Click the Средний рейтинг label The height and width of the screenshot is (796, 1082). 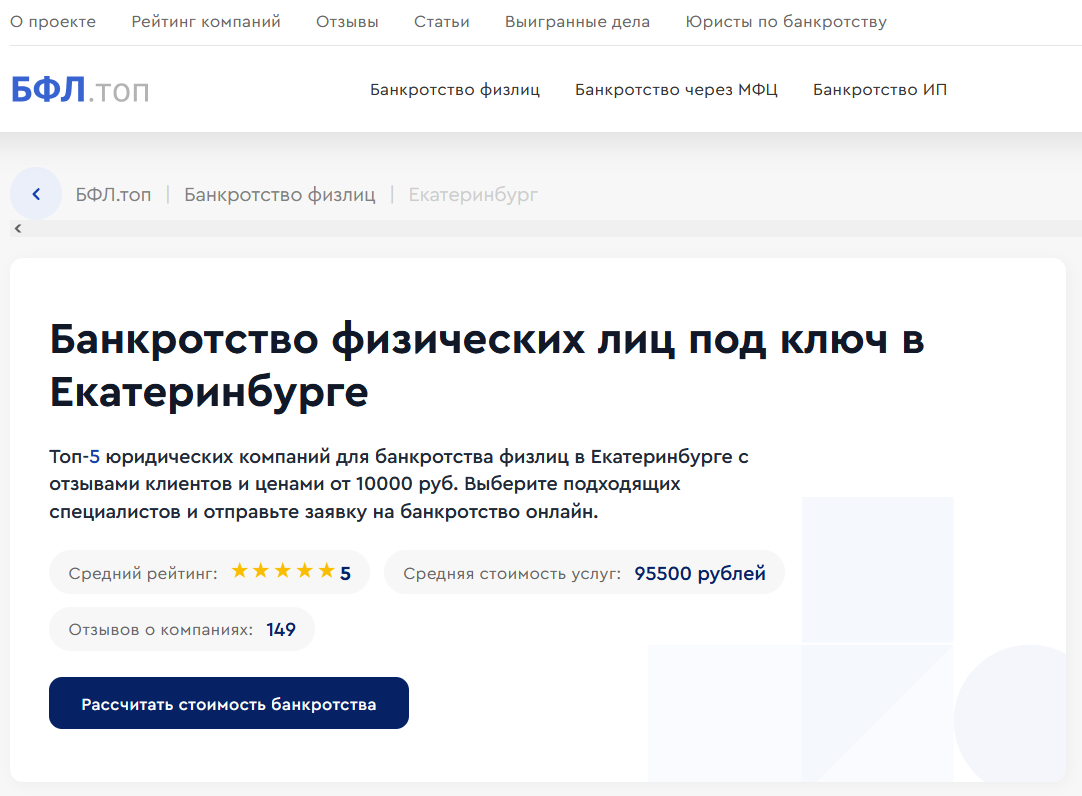pos(143,573)
